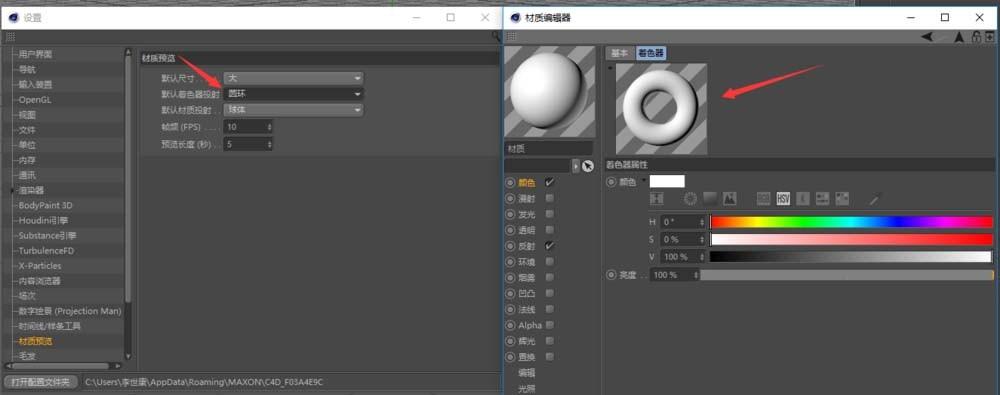Click the 打开配置文件夹 button

pos(40,382)
